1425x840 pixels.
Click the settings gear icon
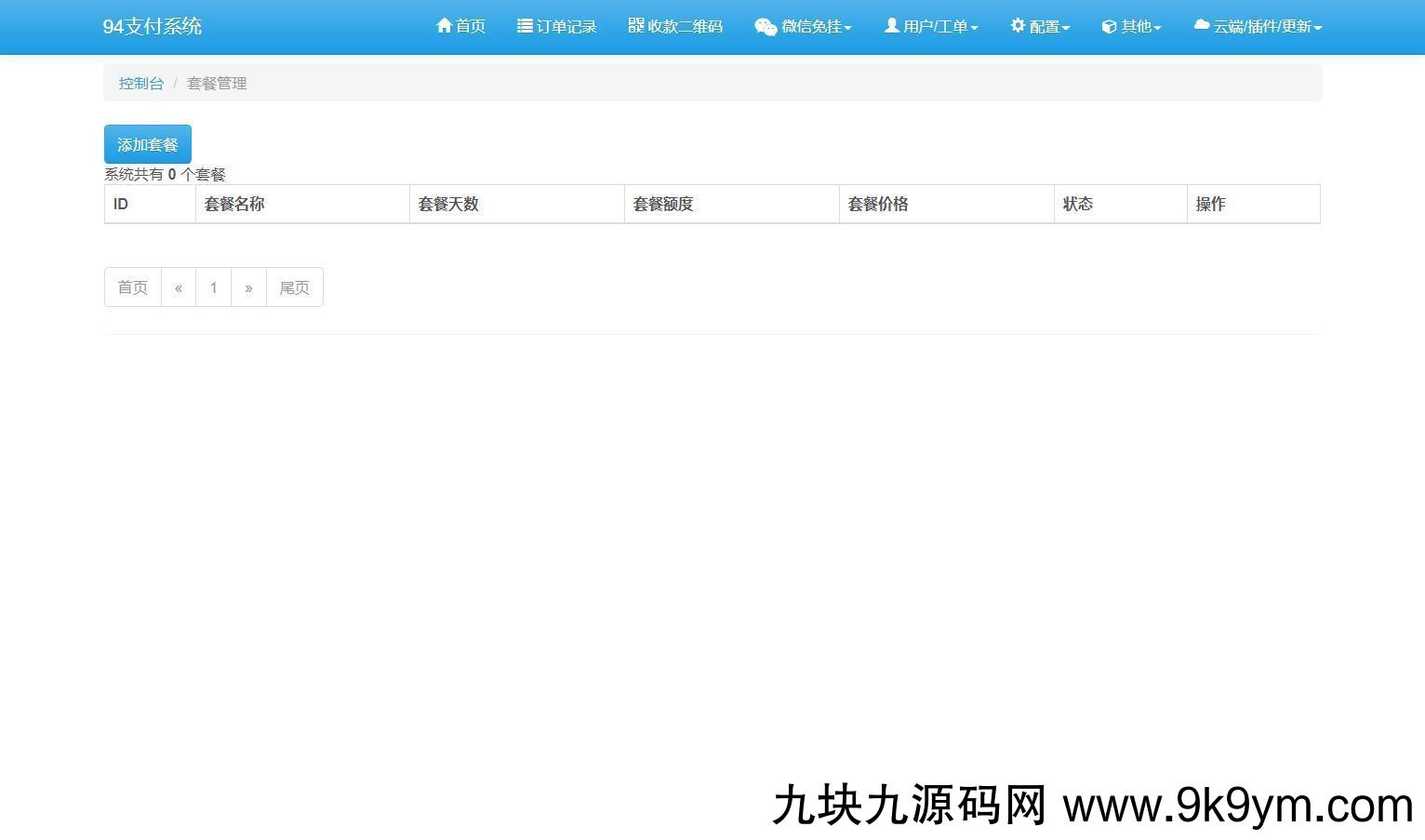pos(1018,26)
